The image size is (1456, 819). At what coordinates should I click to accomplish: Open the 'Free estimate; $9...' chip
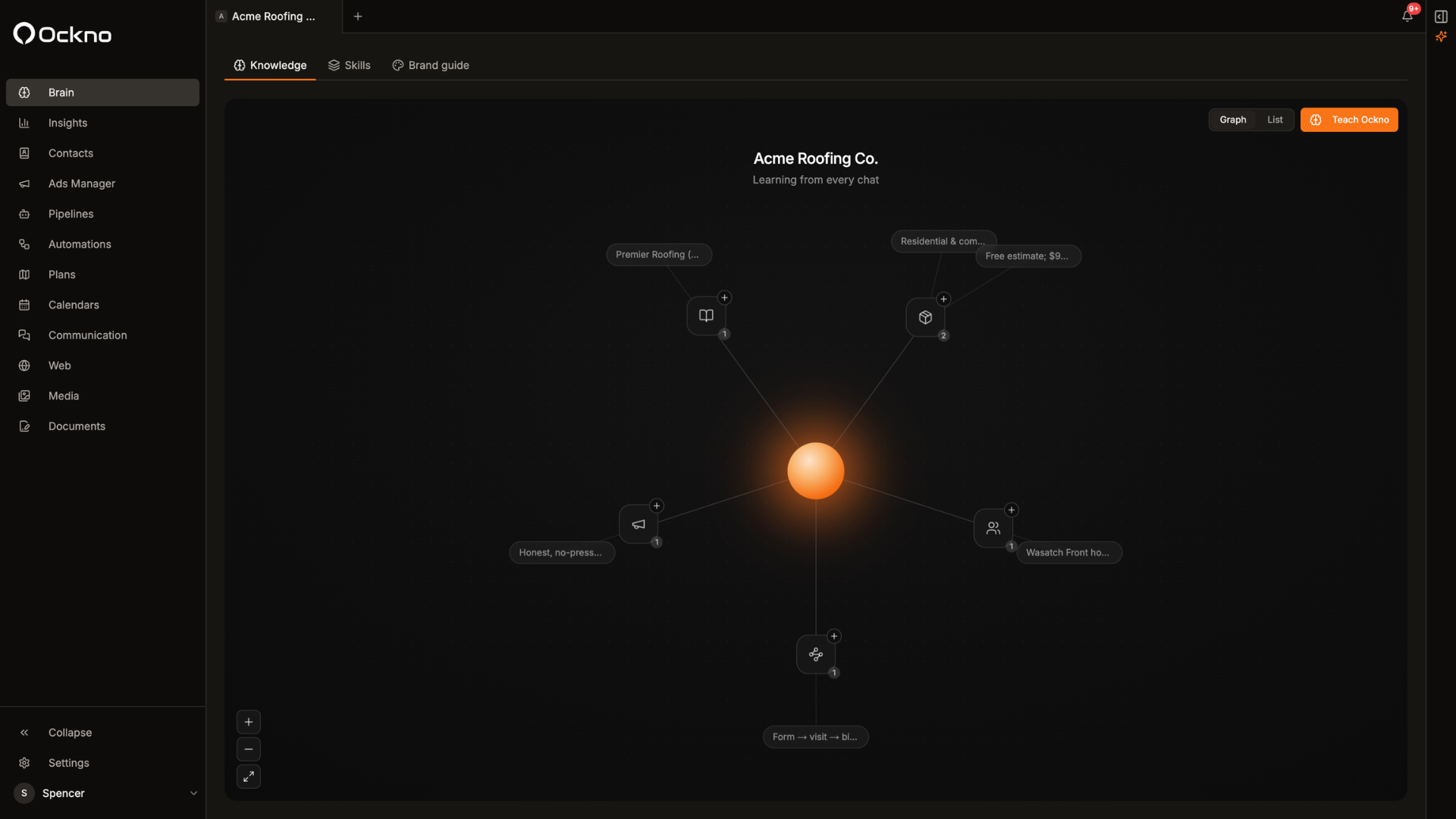click(1028, 256)
